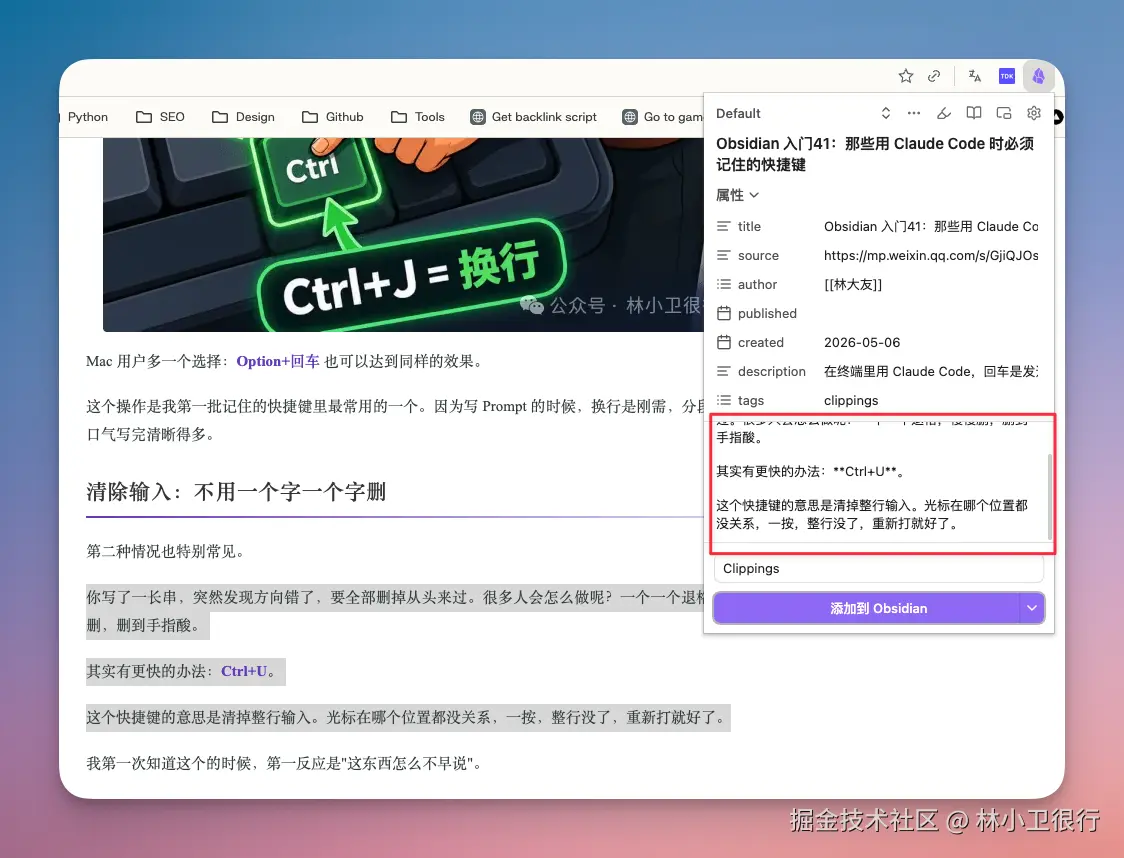Viewport: 1124px width, 858px height.
Task: Click the Go to gam… bookmark
Action: [663, 117]
